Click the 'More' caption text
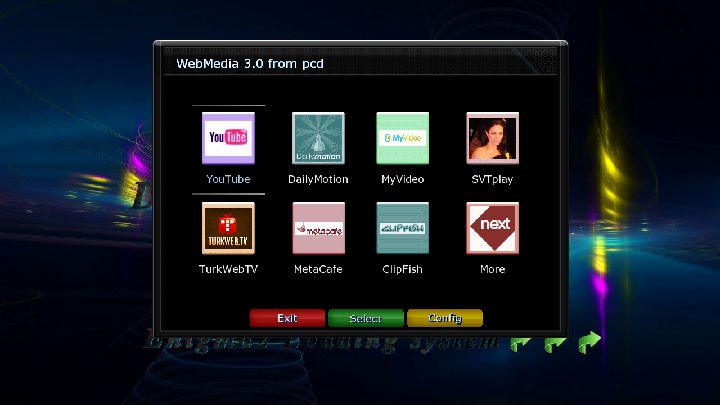Screen dimensions: 720x405 point(493,269)
